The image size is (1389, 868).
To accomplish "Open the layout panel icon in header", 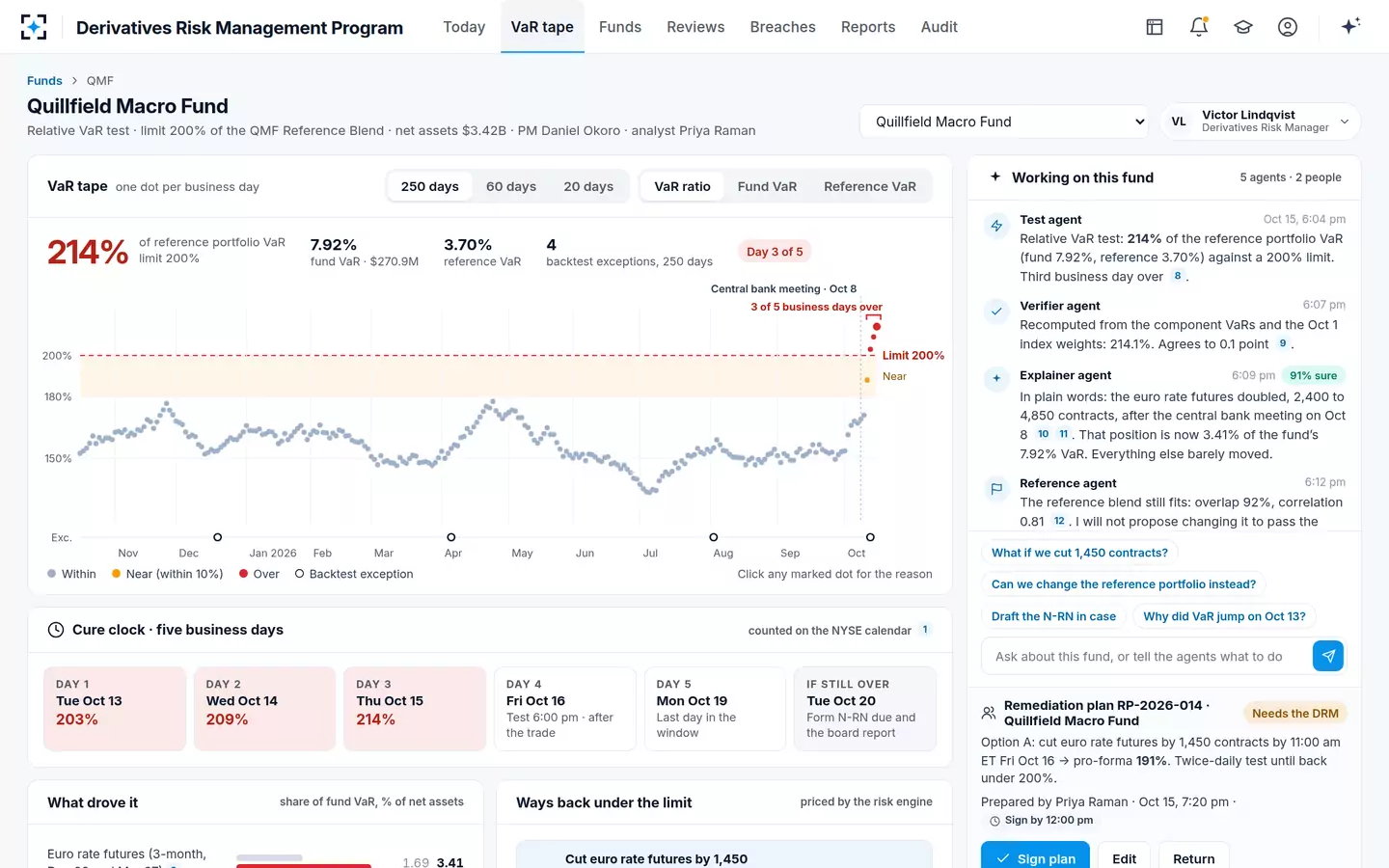I will 1155,27.
